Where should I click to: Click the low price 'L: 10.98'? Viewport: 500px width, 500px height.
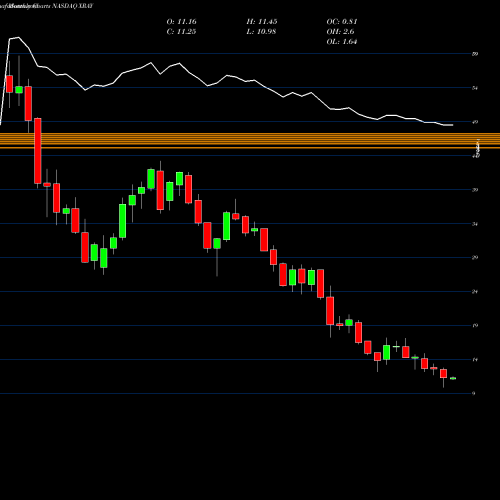(x=261, y=32)
